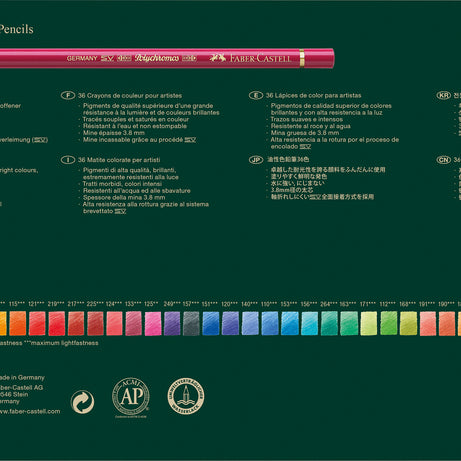
Task: Click the text "Trazos suaves e intensos"
Action: (307, 119)
